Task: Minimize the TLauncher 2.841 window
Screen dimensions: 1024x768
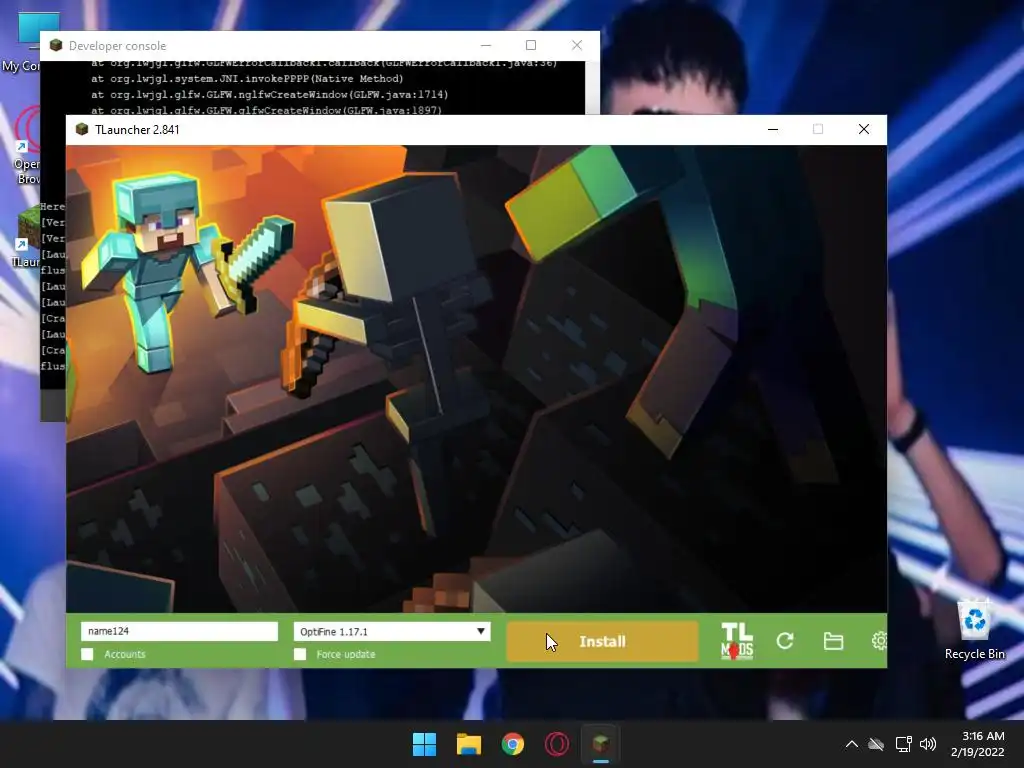Action: point(773,129)
